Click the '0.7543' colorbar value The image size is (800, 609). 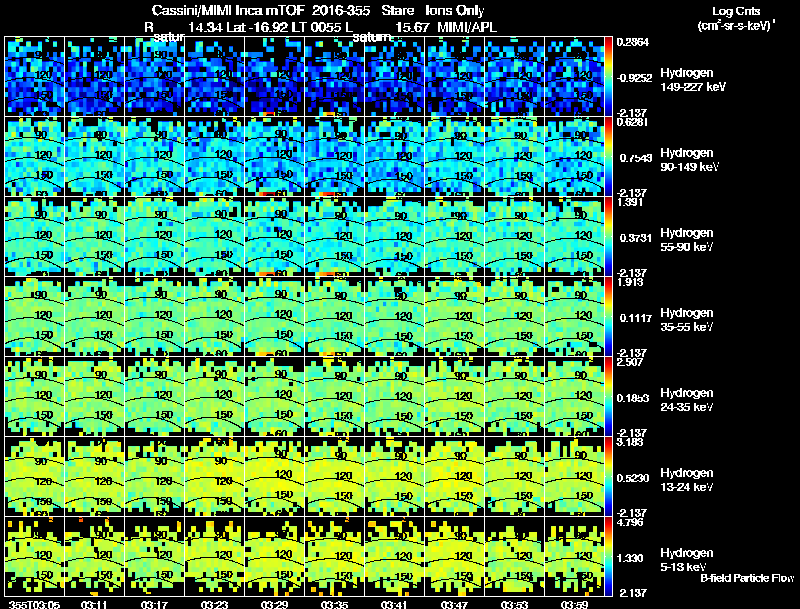click(636, 158)
